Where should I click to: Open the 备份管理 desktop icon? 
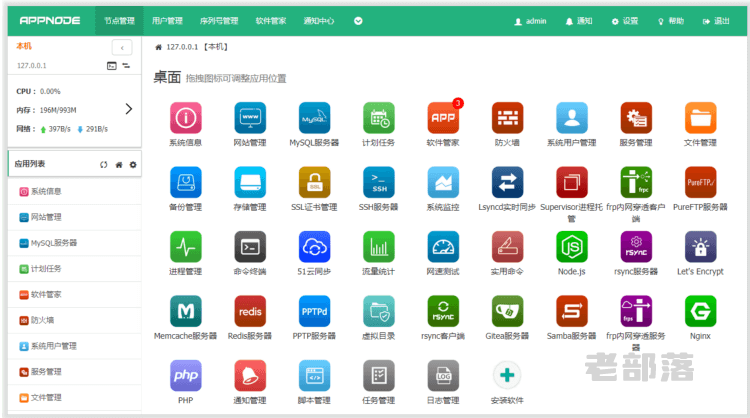[x=186, y=182]
